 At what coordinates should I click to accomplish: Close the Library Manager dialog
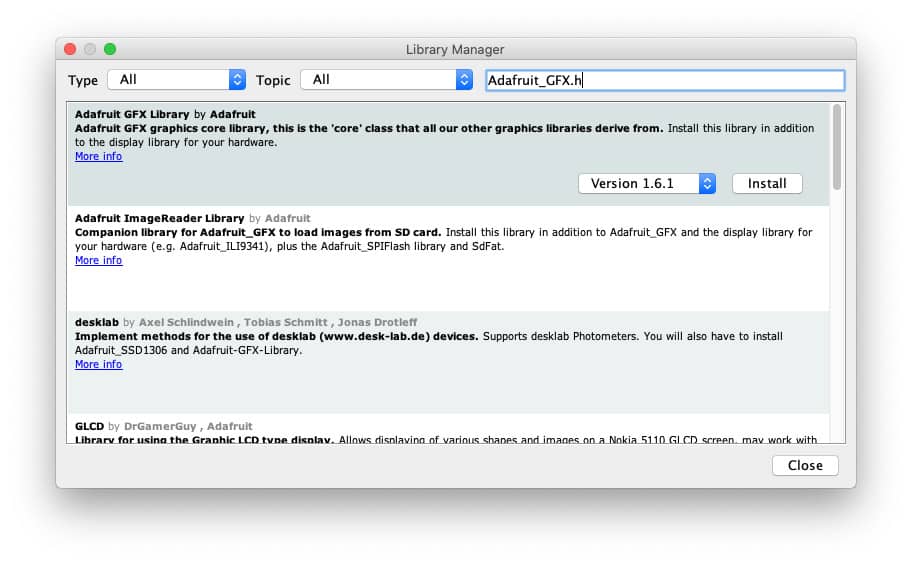(805, 465)
